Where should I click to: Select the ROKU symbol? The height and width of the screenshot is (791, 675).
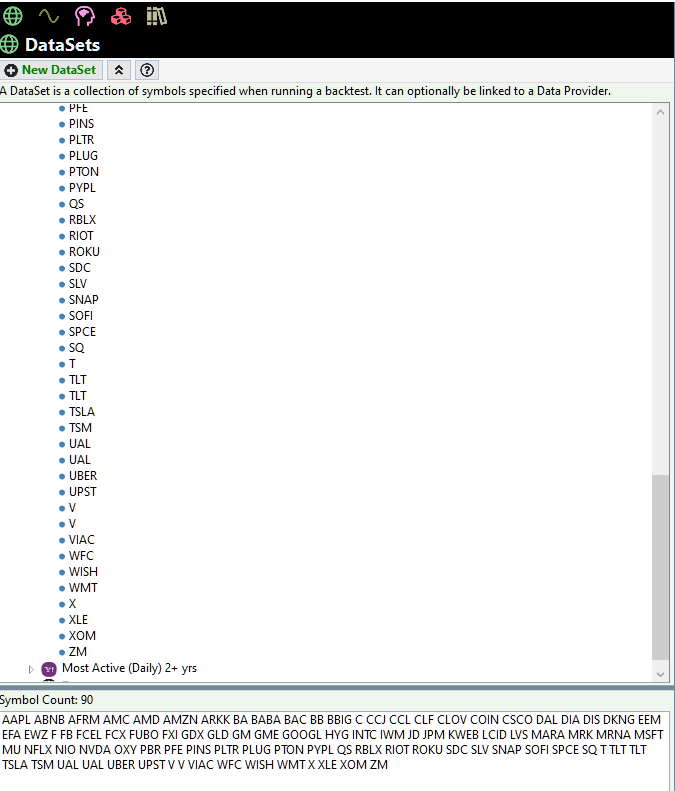click(84, 252)
